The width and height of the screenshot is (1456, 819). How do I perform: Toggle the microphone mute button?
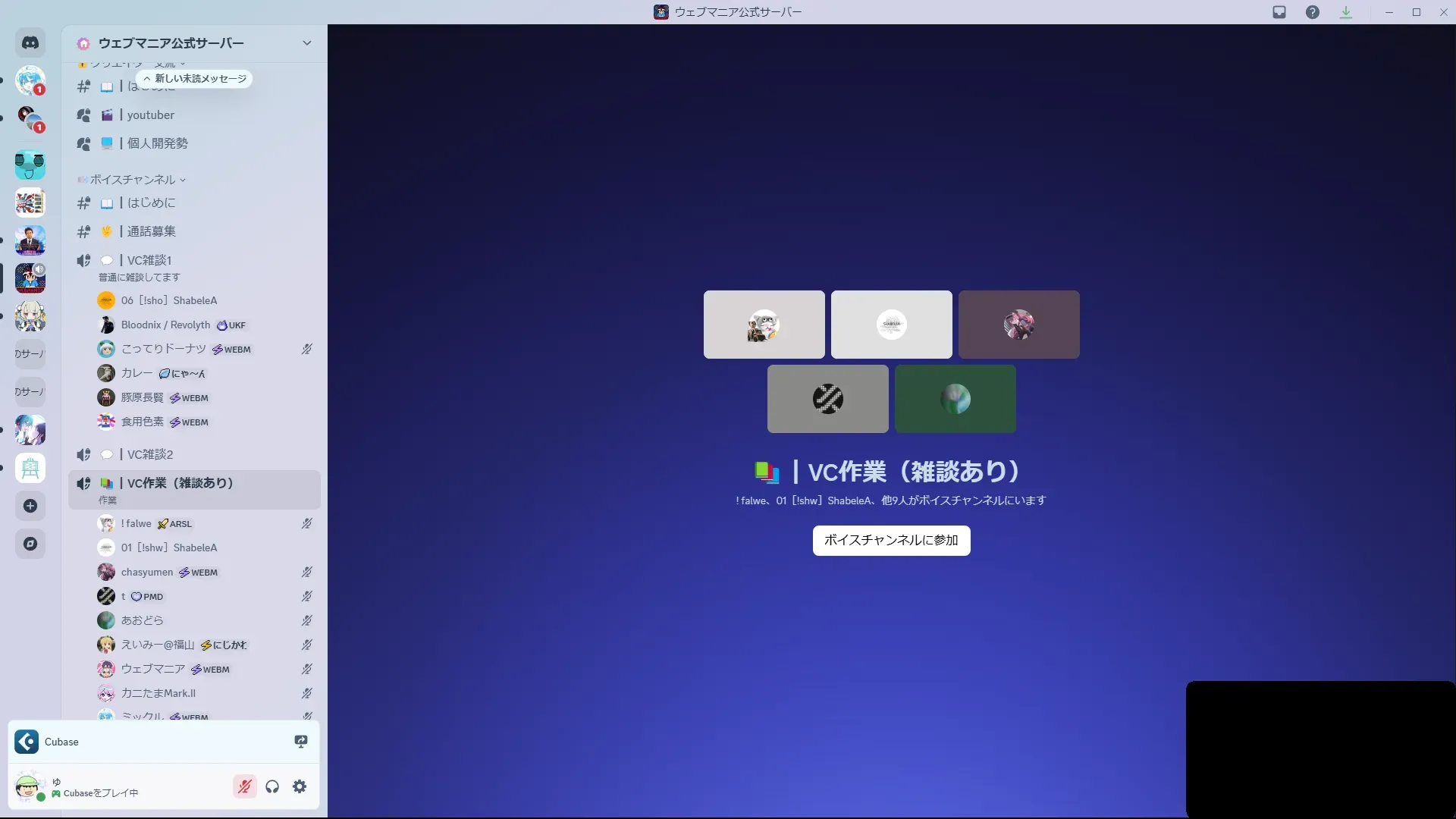pyautogui.click(x=244, y=786)
